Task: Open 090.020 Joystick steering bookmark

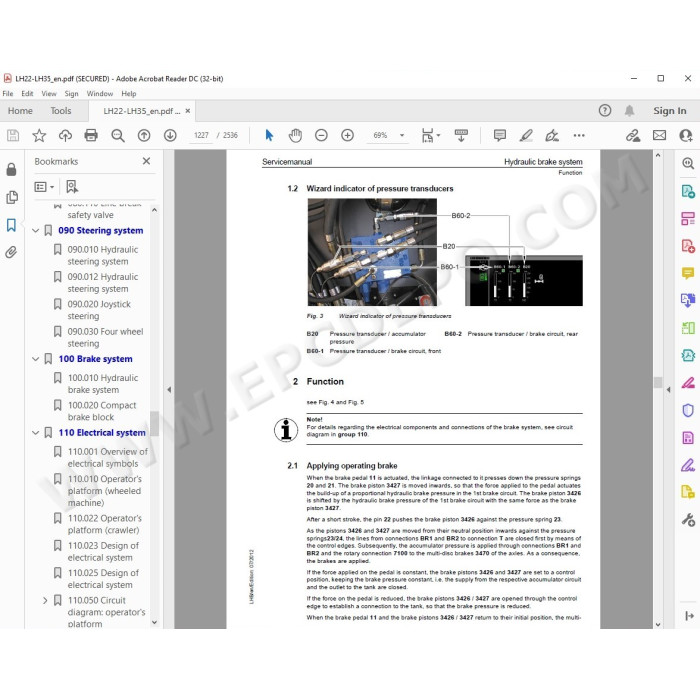Action: (x=99, y=310)
